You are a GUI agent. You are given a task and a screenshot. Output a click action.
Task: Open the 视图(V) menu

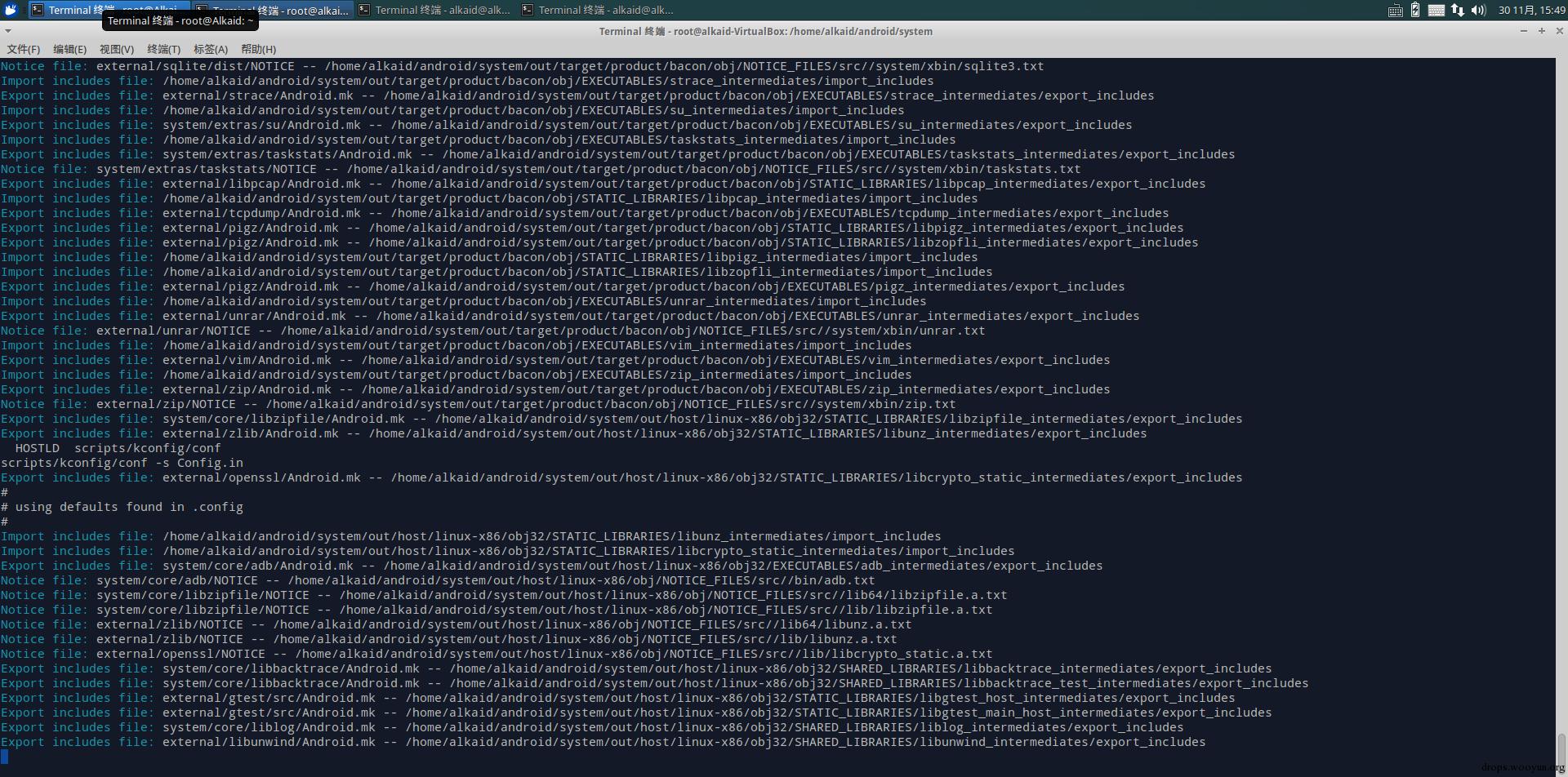click(117, 49)
